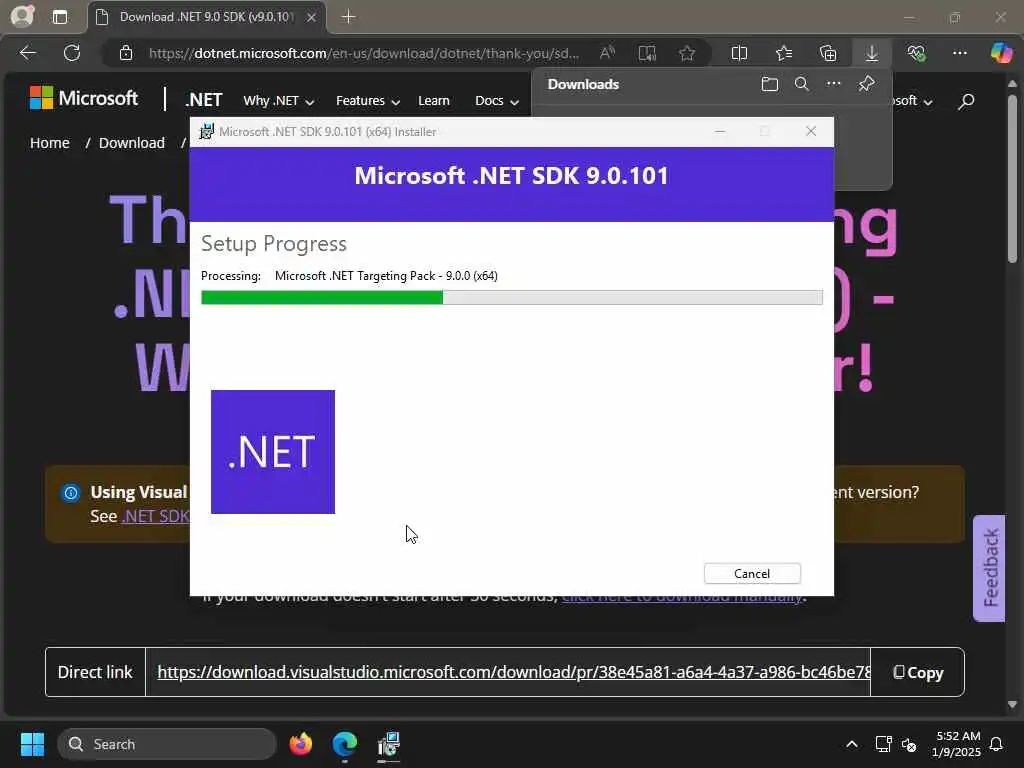Open the Favorites list icon
The height and width of the screenshot is (768, 1024).
784,53
